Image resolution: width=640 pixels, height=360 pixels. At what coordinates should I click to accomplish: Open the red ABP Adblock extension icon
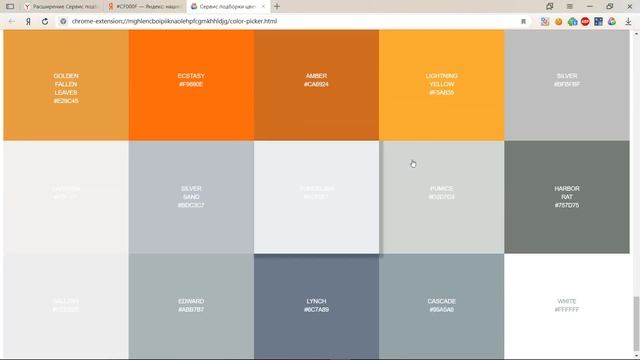pyautogui.click(x=585, y=22)
